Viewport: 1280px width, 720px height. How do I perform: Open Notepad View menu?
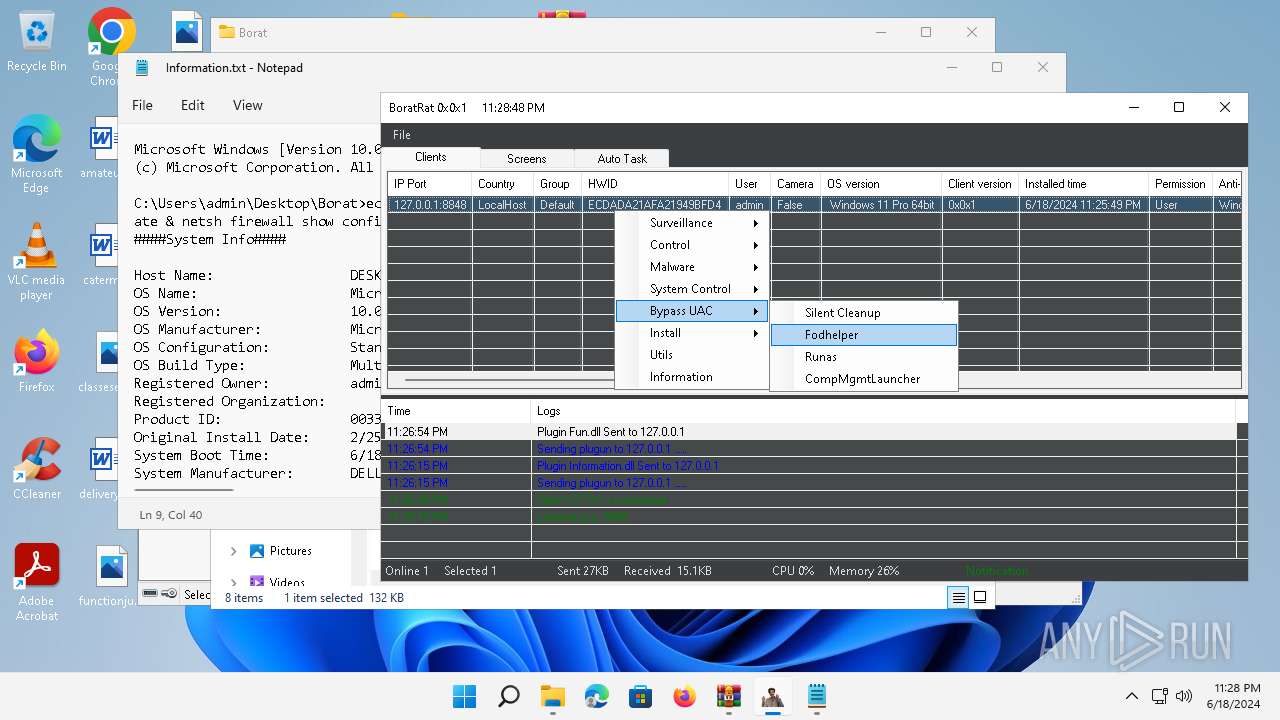coord(248,105)
